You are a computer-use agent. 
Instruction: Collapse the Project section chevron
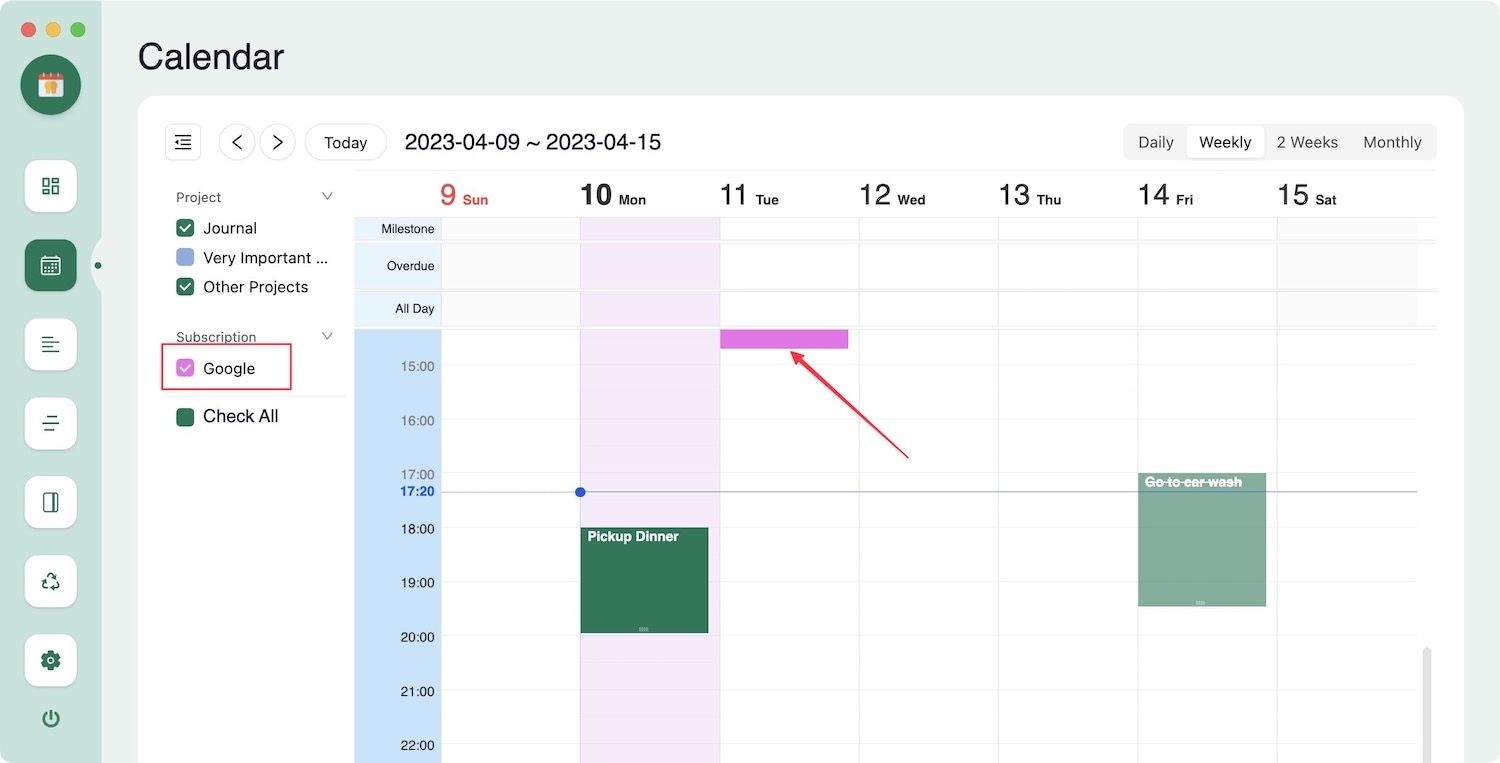pos(327,196)
